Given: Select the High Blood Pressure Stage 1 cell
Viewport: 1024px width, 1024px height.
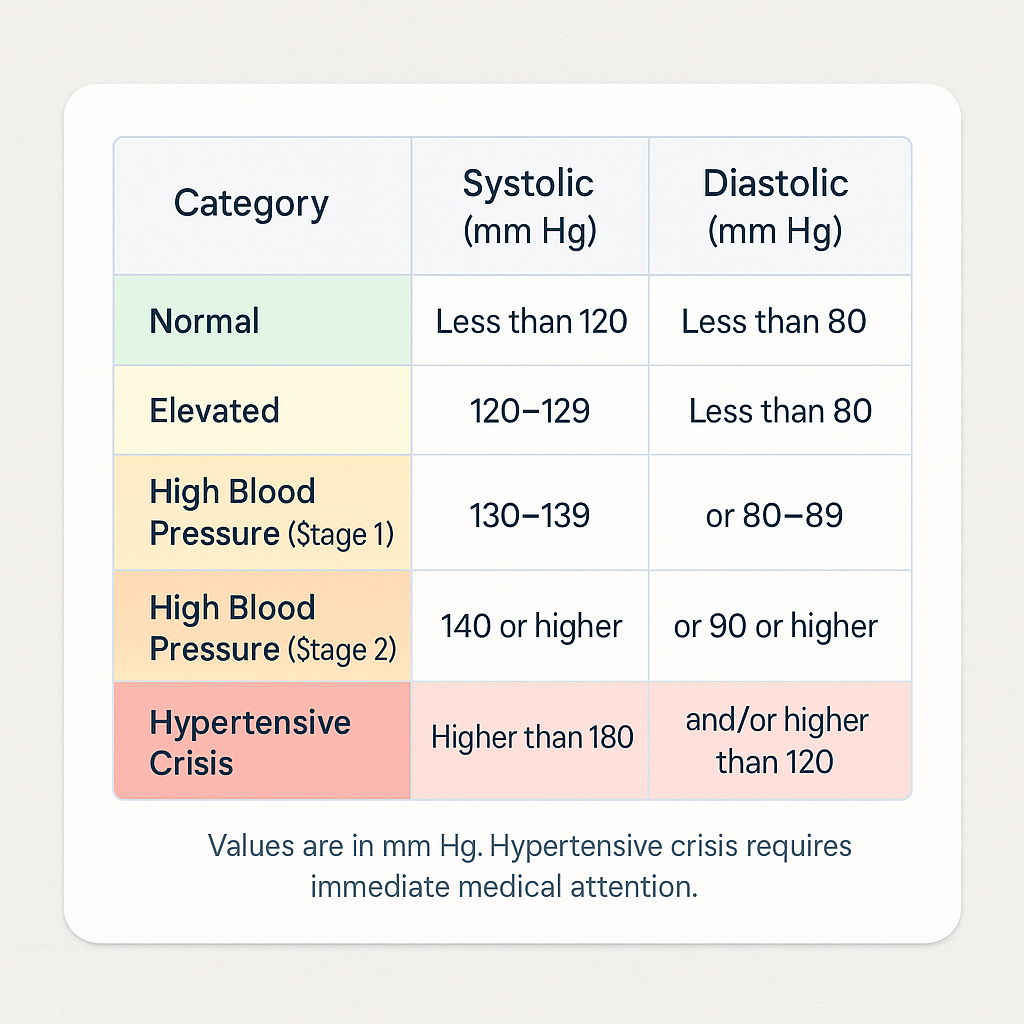Looking at the screenshot, I should coord(270,513).
